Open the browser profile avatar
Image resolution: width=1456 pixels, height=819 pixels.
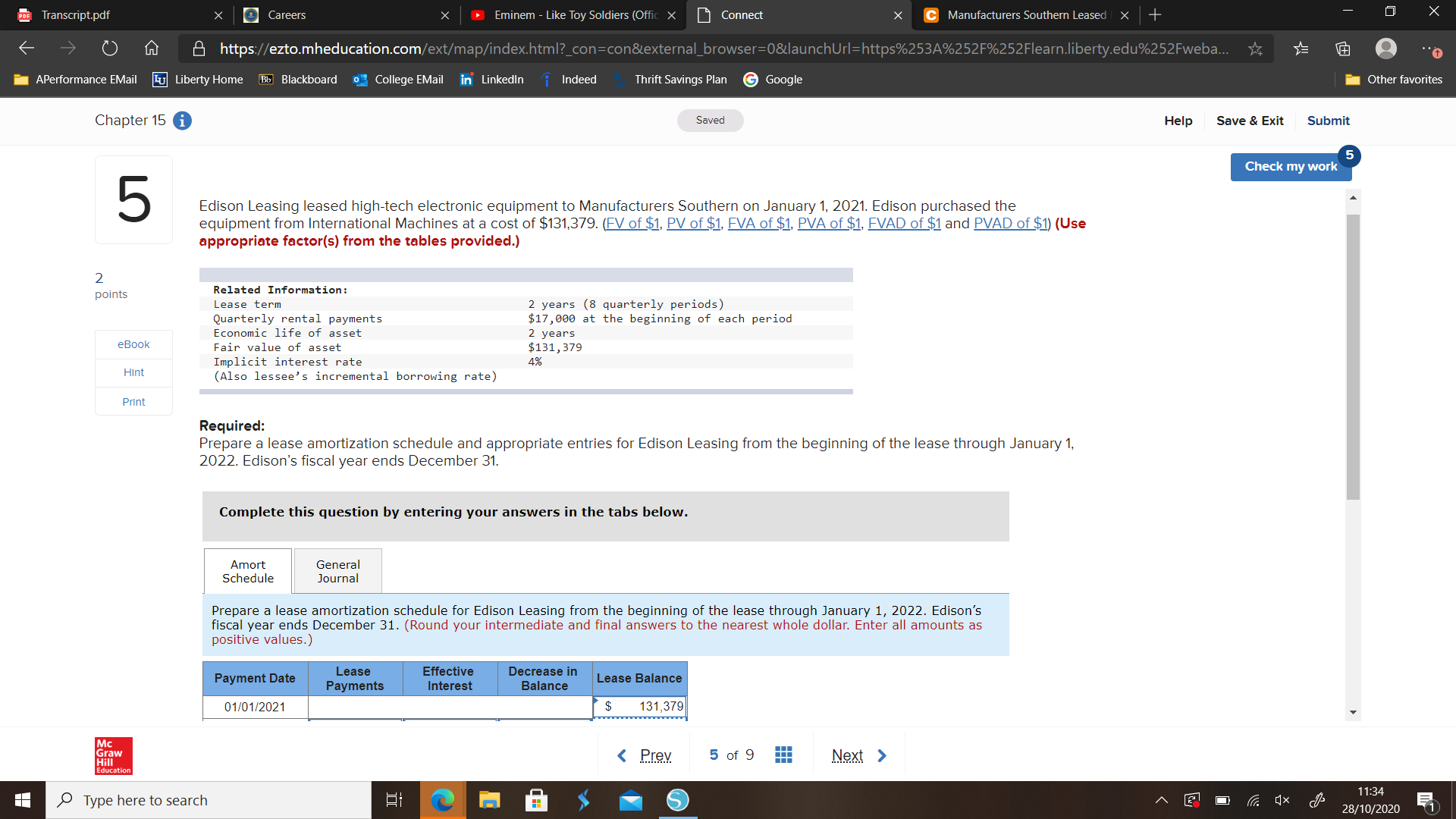(1386, 48)
